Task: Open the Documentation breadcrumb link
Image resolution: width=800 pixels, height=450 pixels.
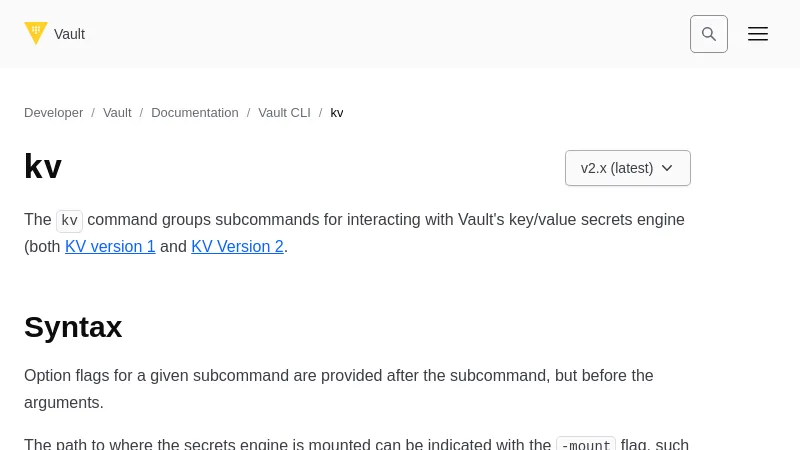Action: 195,113
